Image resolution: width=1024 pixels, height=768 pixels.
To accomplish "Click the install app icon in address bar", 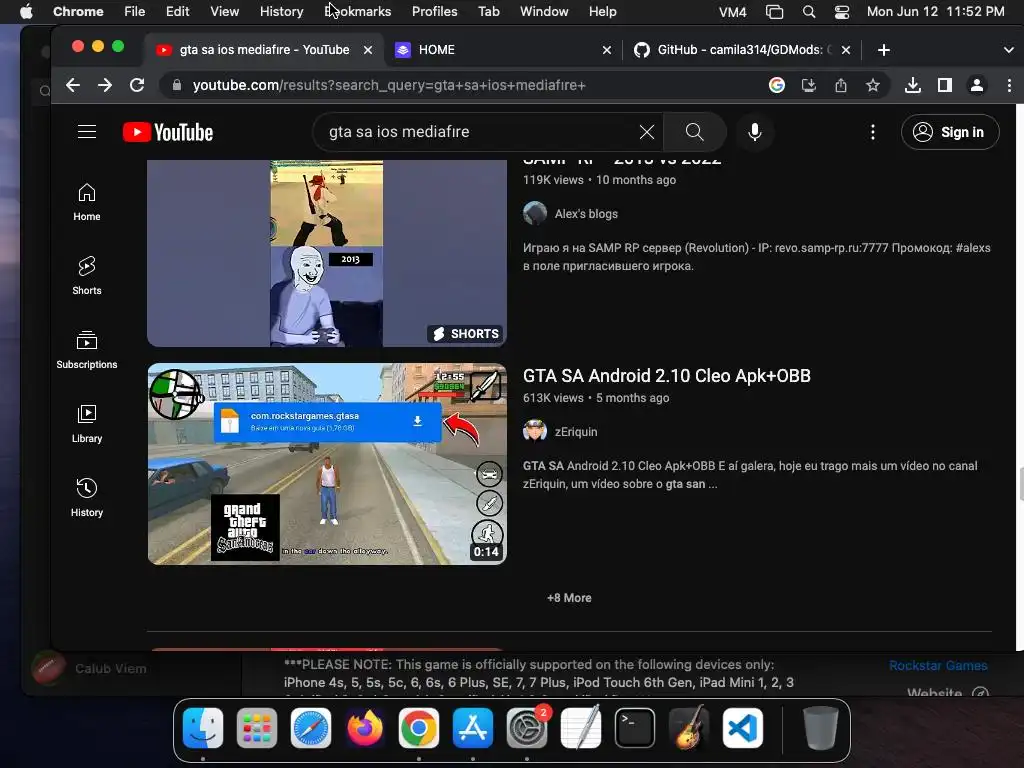I will point(808,85).
